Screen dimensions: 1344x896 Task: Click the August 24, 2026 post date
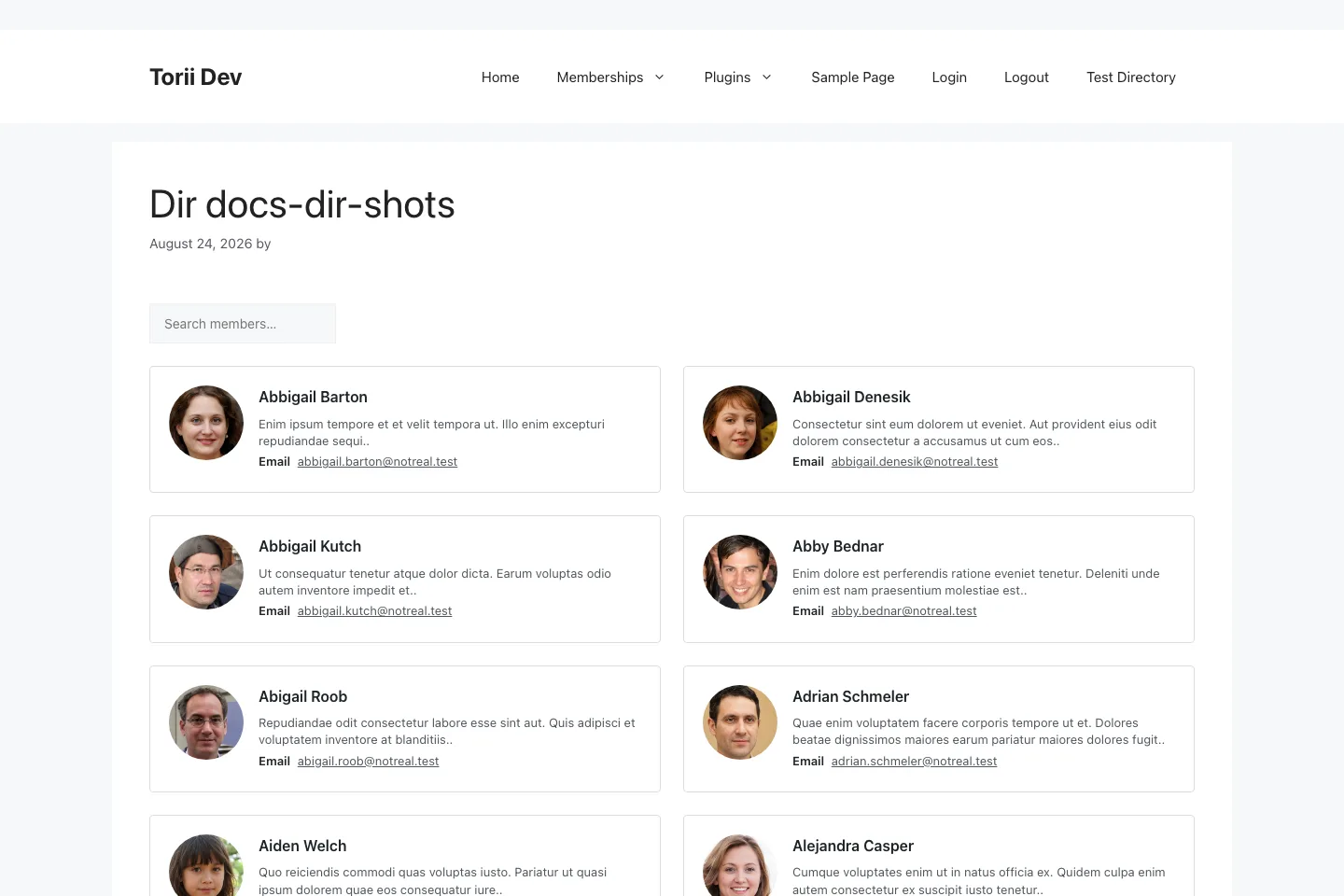click(201, 244)
